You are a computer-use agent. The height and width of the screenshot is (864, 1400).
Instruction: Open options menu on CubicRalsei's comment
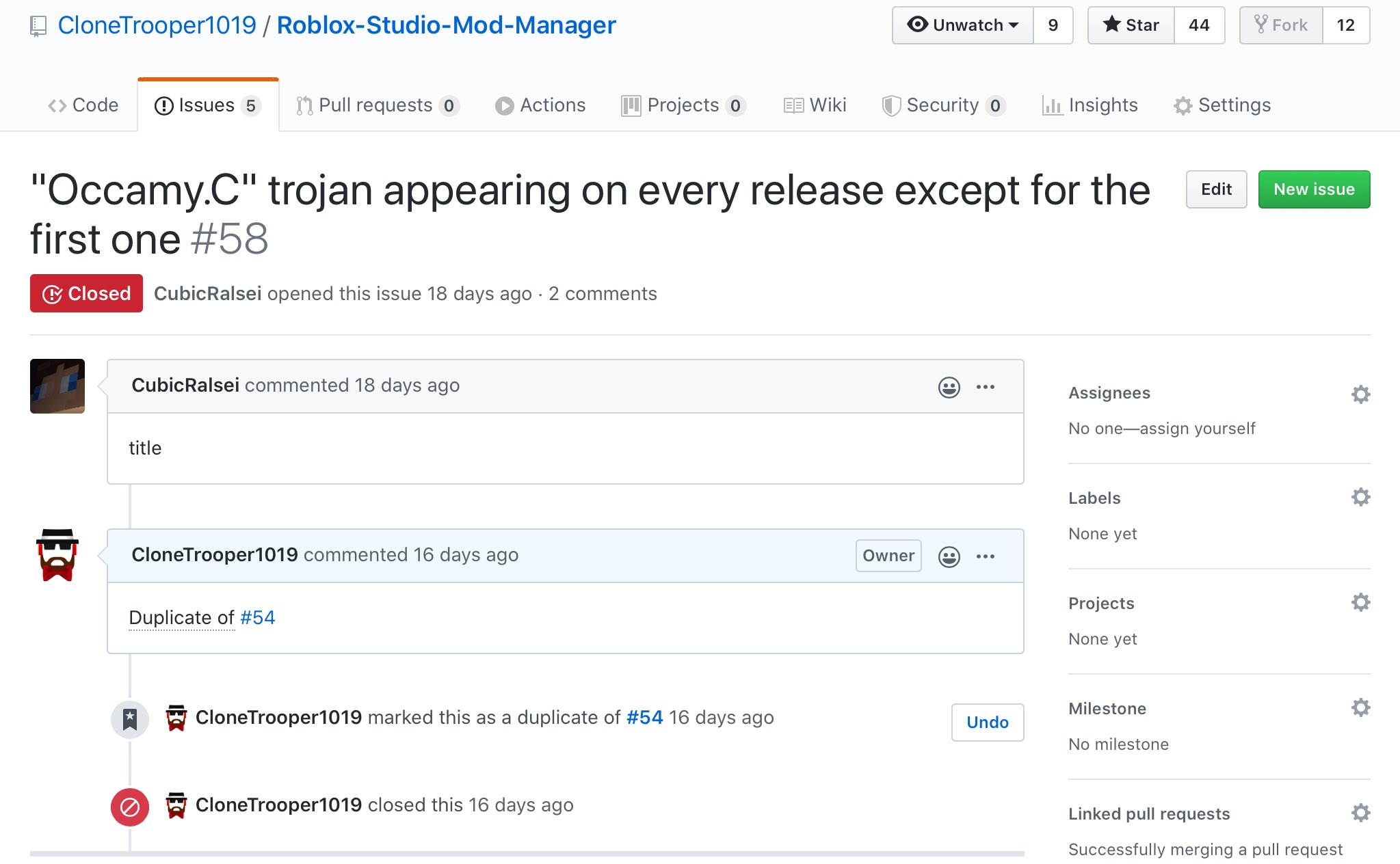pos(985,387)
